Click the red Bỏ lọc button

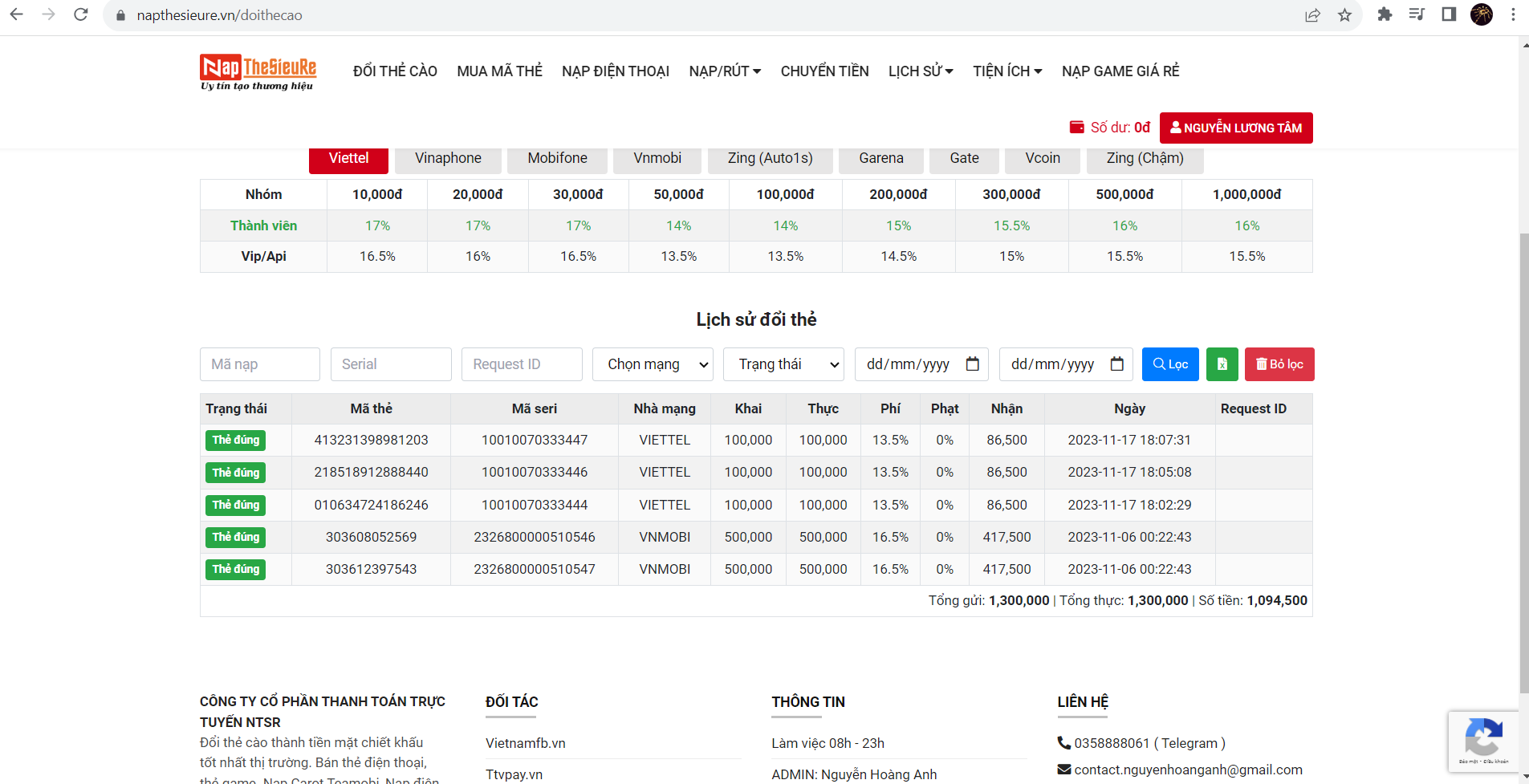click(x=1279, y=364)
